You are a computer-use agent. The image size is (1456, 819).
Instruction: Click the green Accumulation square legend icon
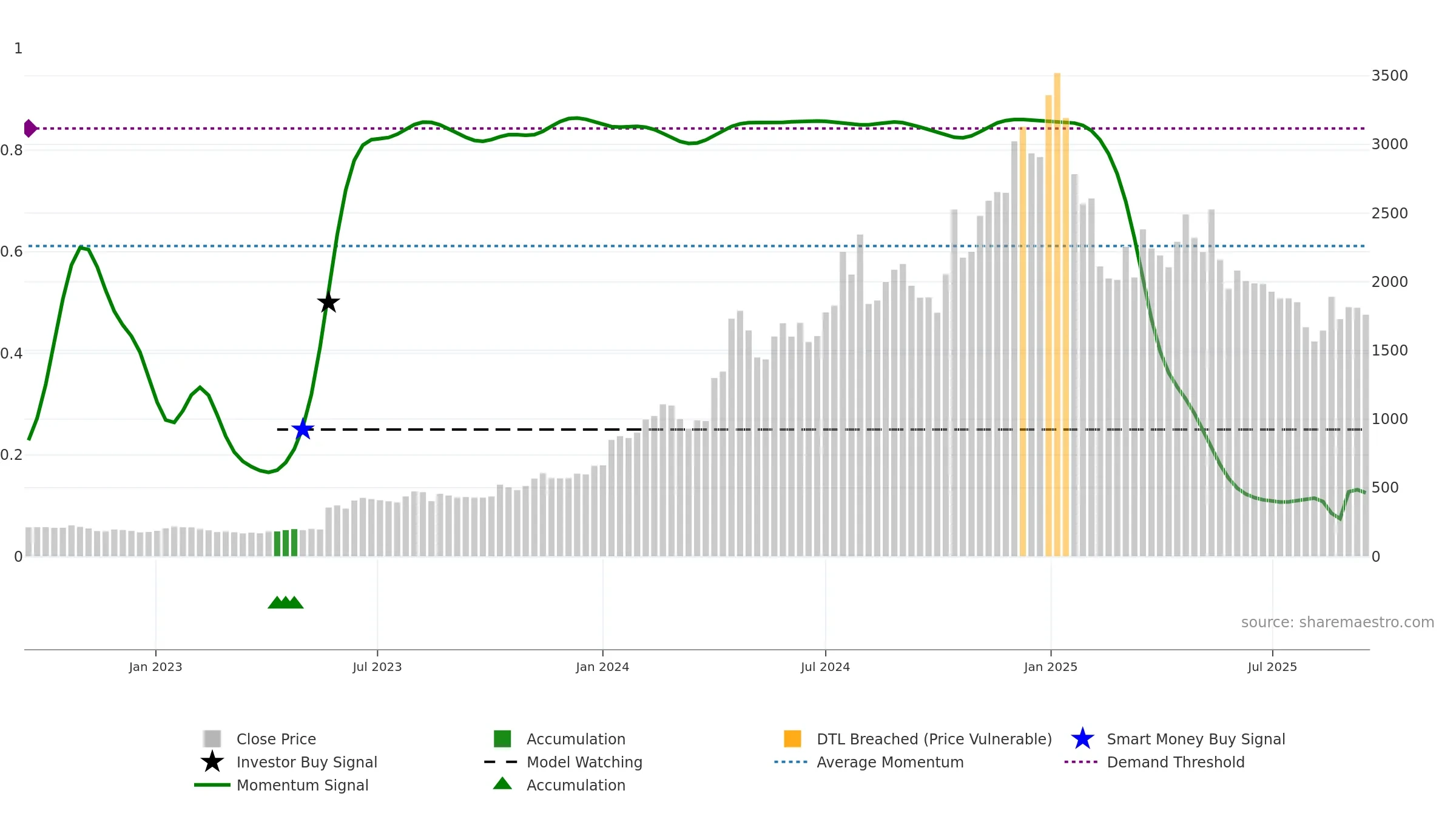pos(502,739)
